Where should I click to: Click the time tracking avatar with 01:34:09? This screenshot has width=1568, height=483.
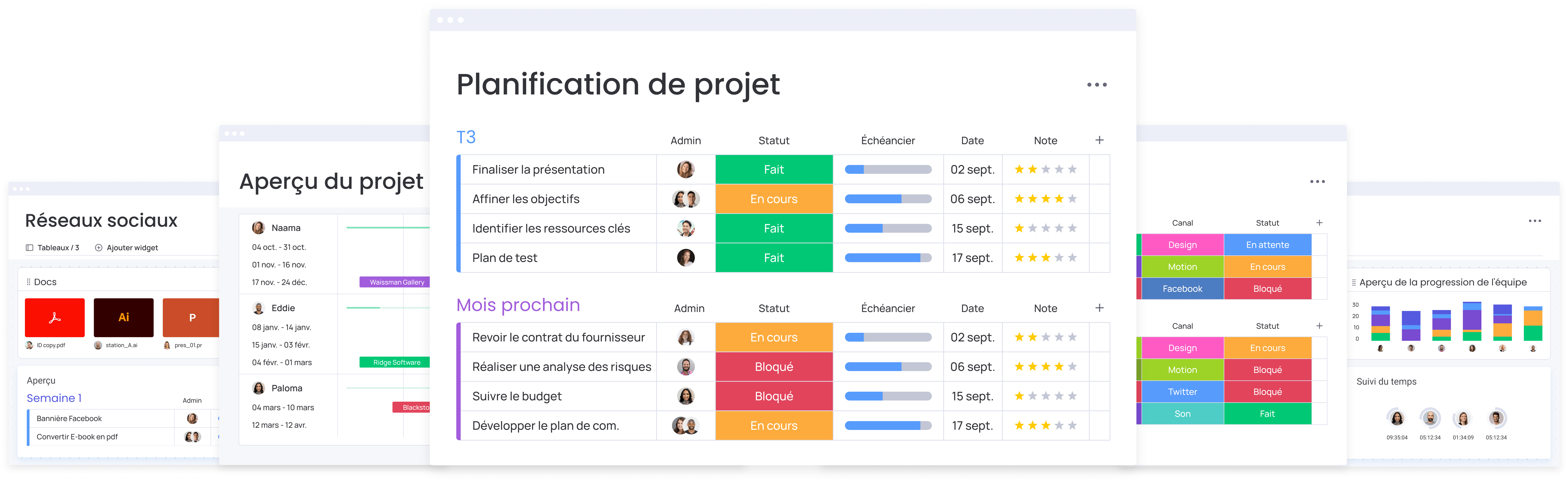pos(1463,418)
